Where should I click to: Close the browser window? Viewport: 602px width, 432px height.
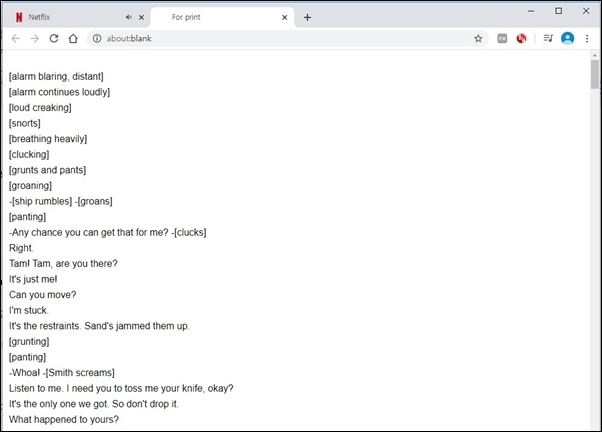586,11
